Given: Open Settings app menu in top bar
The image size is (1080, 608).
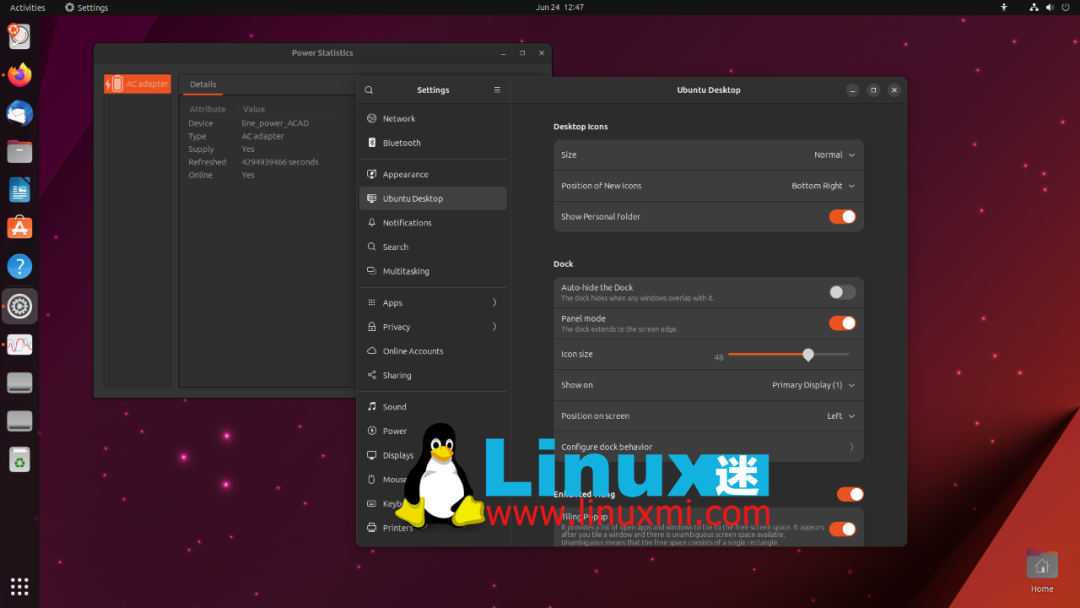Looking at the screenshot, I should (x=87, y=7).
